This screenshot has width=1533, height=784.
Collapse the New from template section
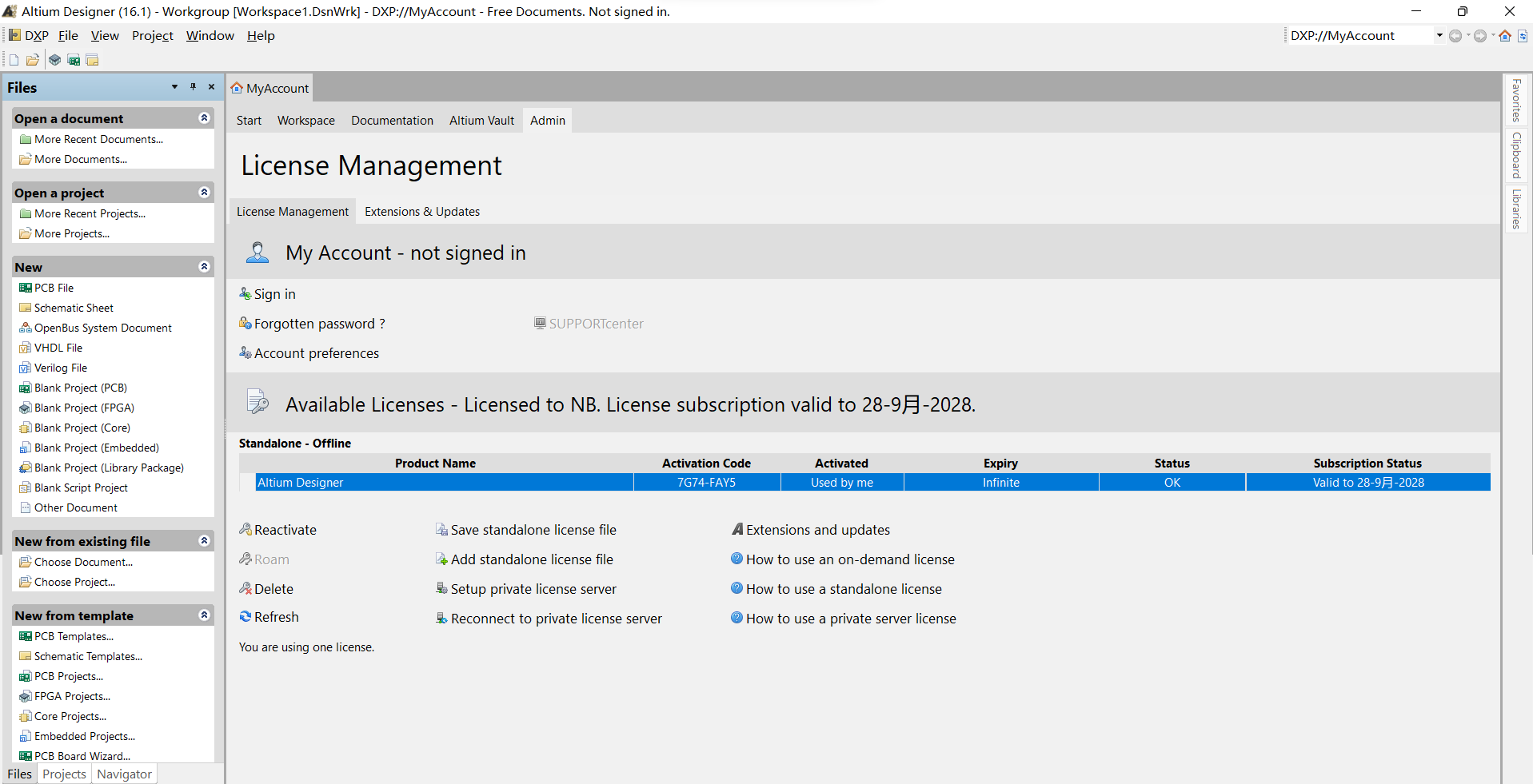(204, 615)
